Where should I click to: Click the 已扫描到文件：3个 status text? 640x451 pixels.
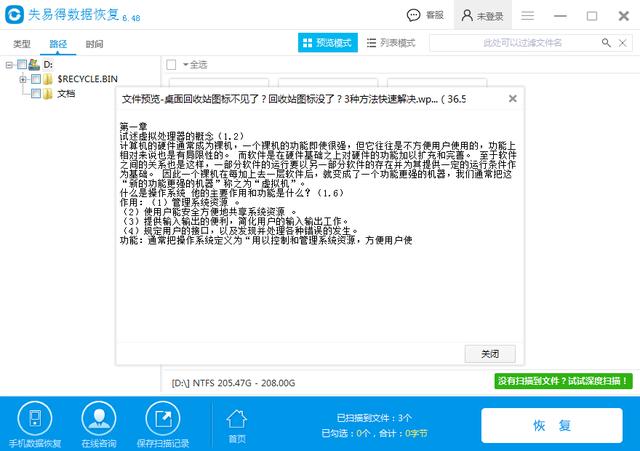[x=374, y=418]
